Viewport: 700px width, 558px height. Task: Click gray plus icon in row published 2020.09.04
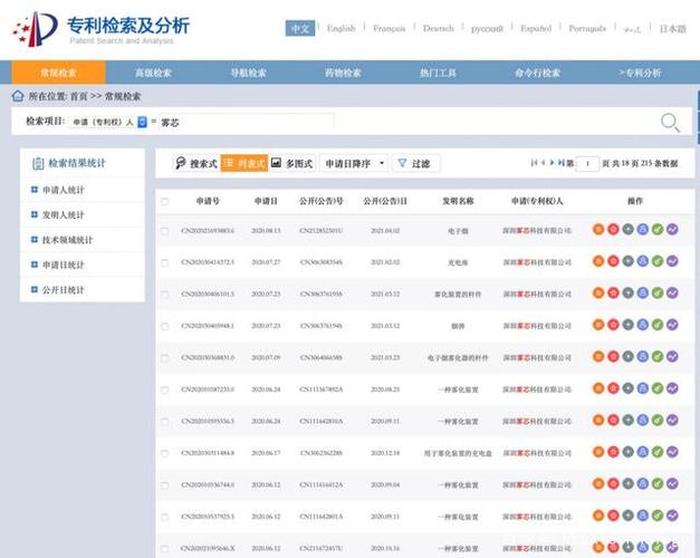tap(628, 483)
